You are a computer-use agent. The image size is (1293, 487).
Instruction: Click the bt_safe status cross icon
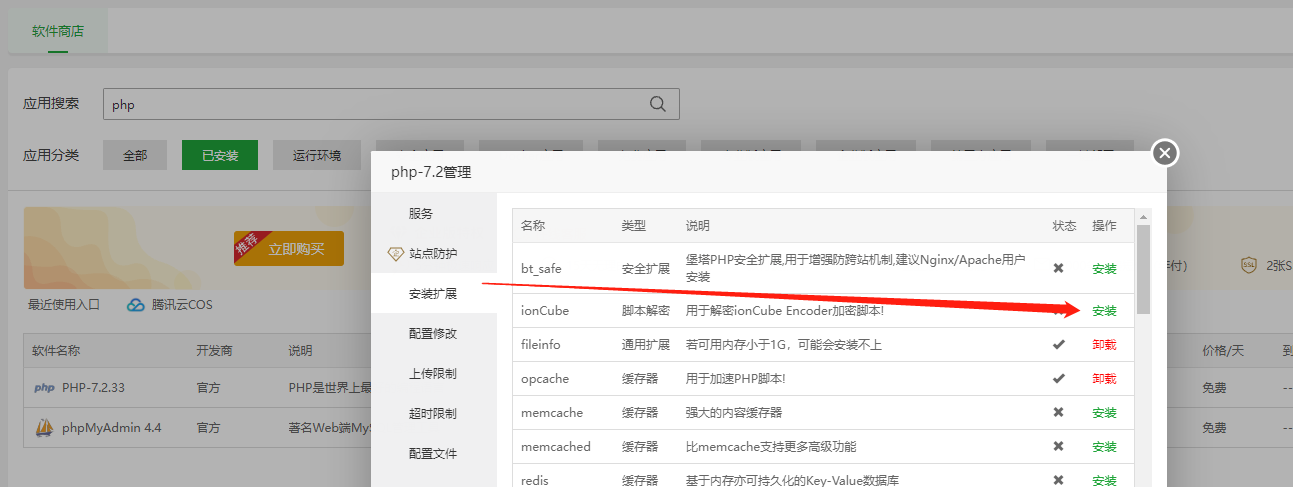point(1059,268)
